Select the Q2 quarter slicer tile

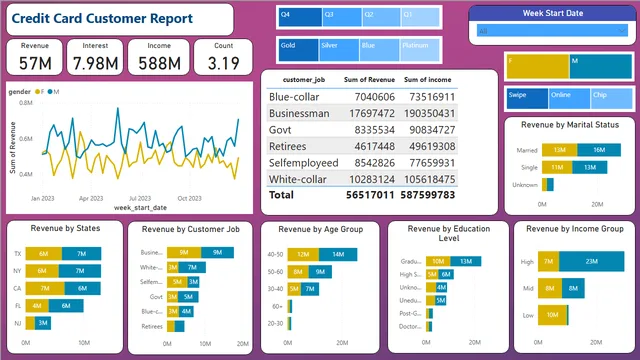pyautogui.click(x=381, y=18)
